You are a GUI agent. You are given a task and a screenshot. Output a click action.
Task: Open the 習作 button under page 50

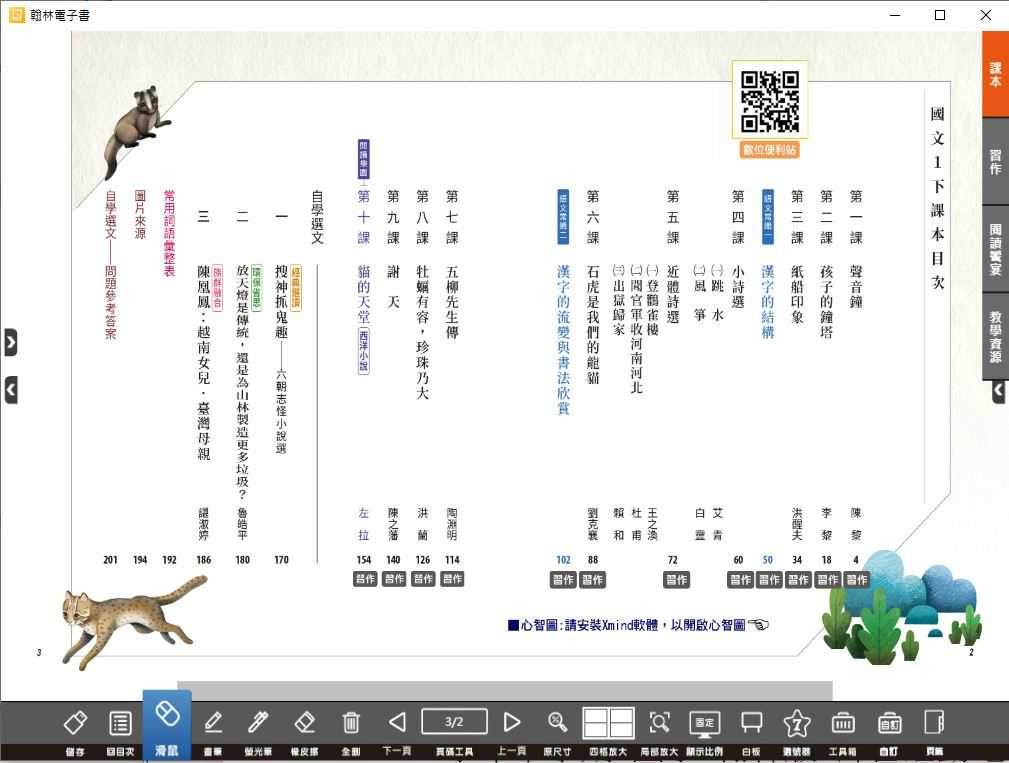point(768,580)
